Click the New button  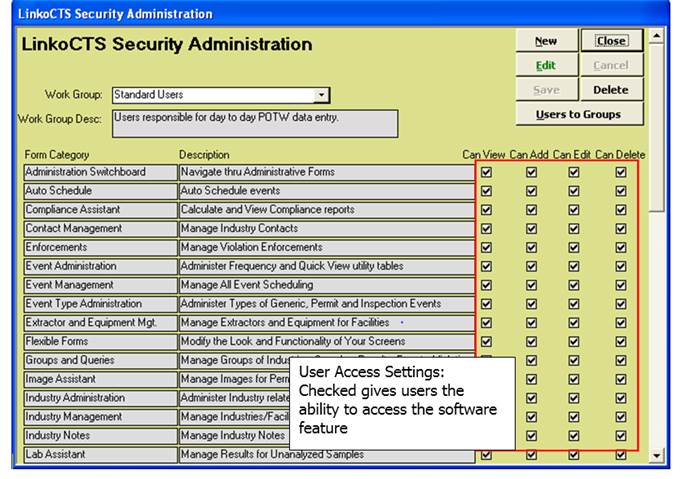(x=545, y=41)
